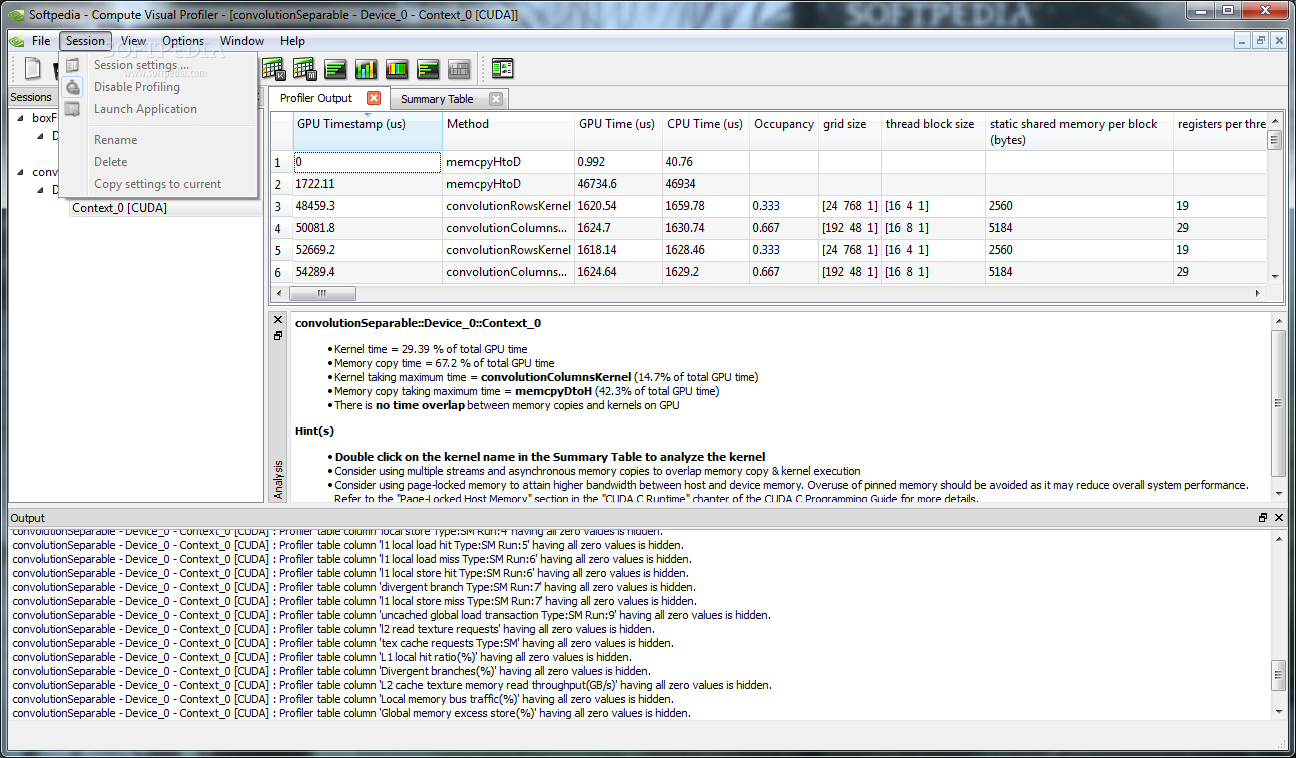Open the Window menu
The height and width of the screenshot is (758, 1296).
click(242, 41)
